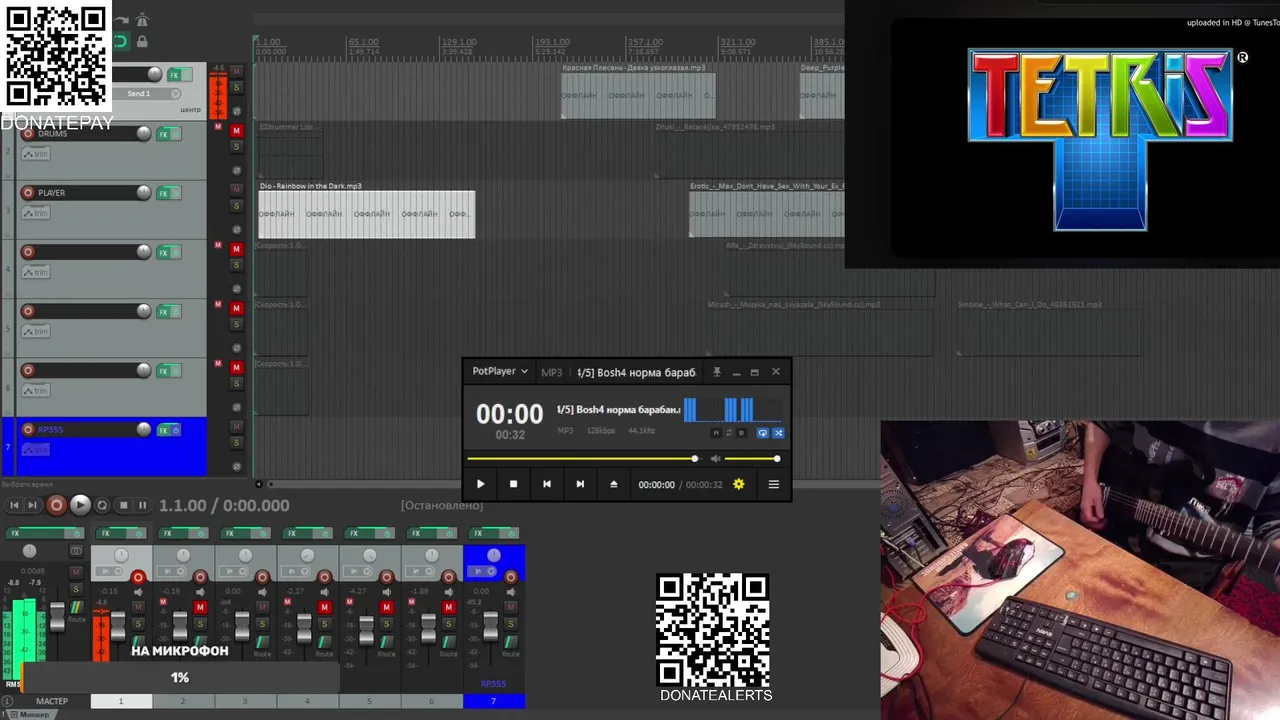This screenshot has width=1280, height=720.
Task: Adjust PotPlayer volume slider
Action: click(751, 459)
